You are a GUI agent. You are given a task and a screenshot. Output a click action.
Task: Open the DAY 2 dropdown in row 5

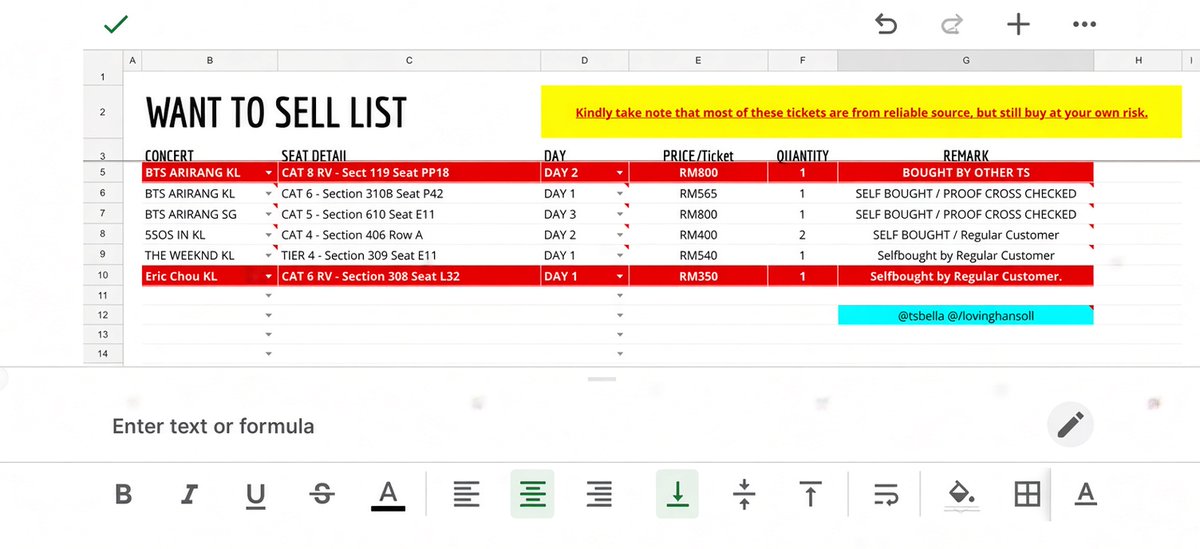pyautogui.click(x=621, y=173)
